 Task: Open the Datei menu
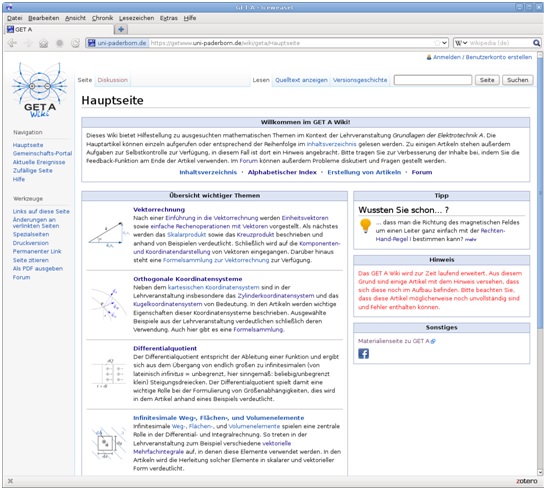(x=15, y=18)
